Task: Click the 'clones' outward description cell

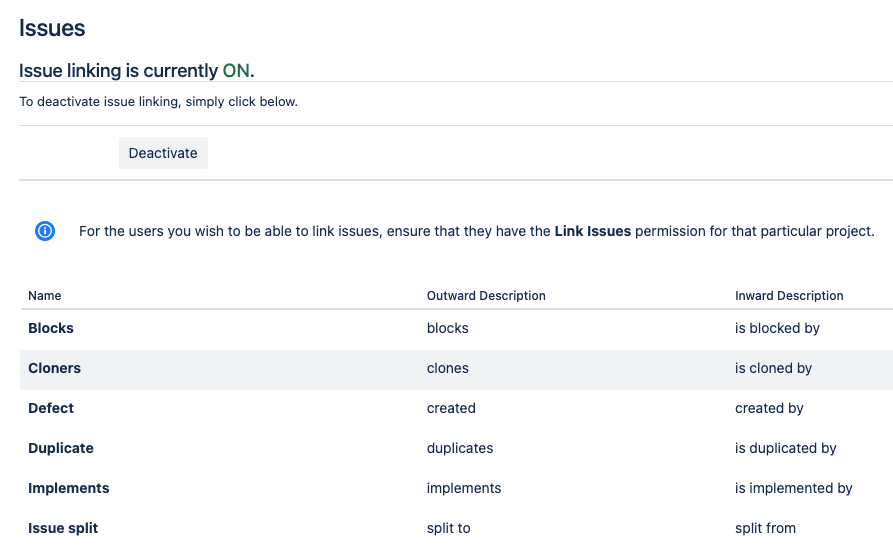Action: (x=447, y=368)
